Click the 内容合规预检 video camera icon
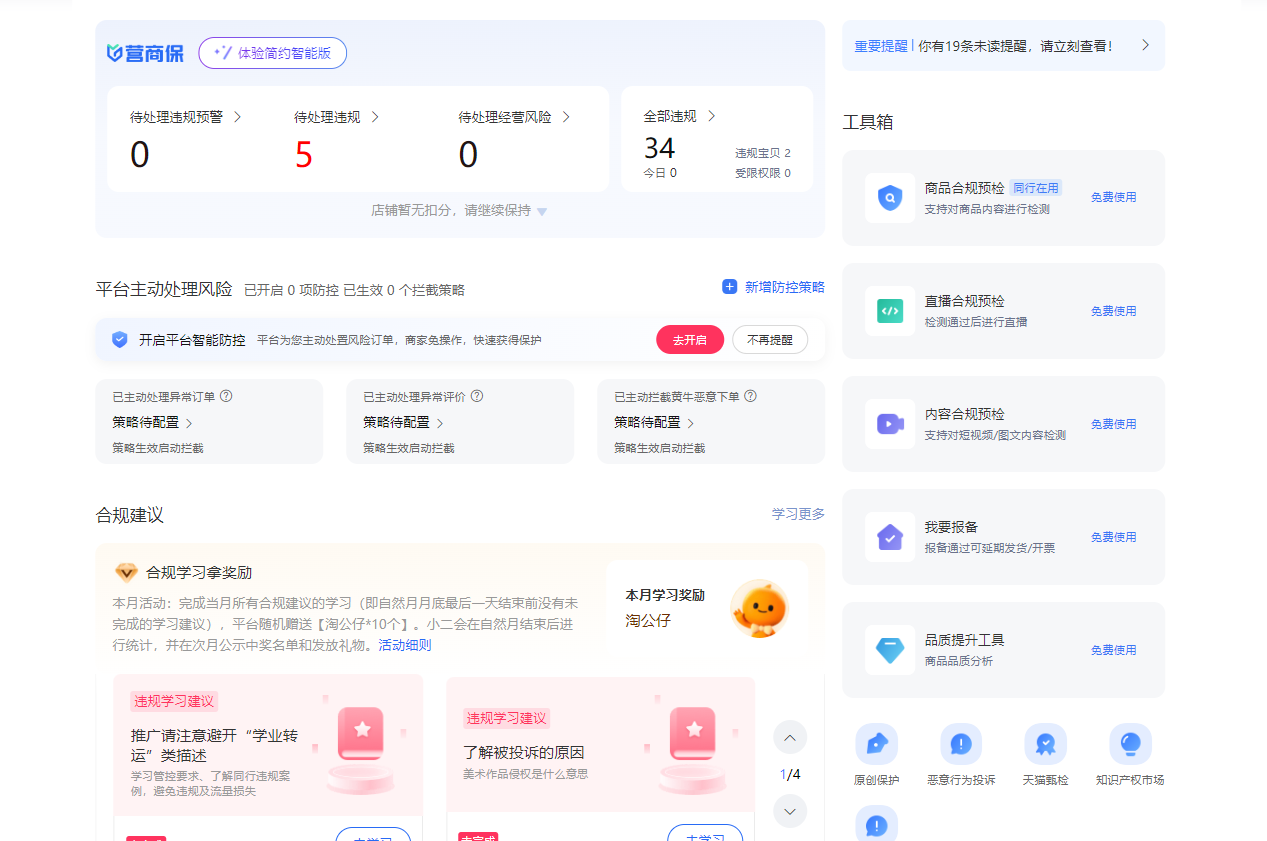 click(889, 424)
